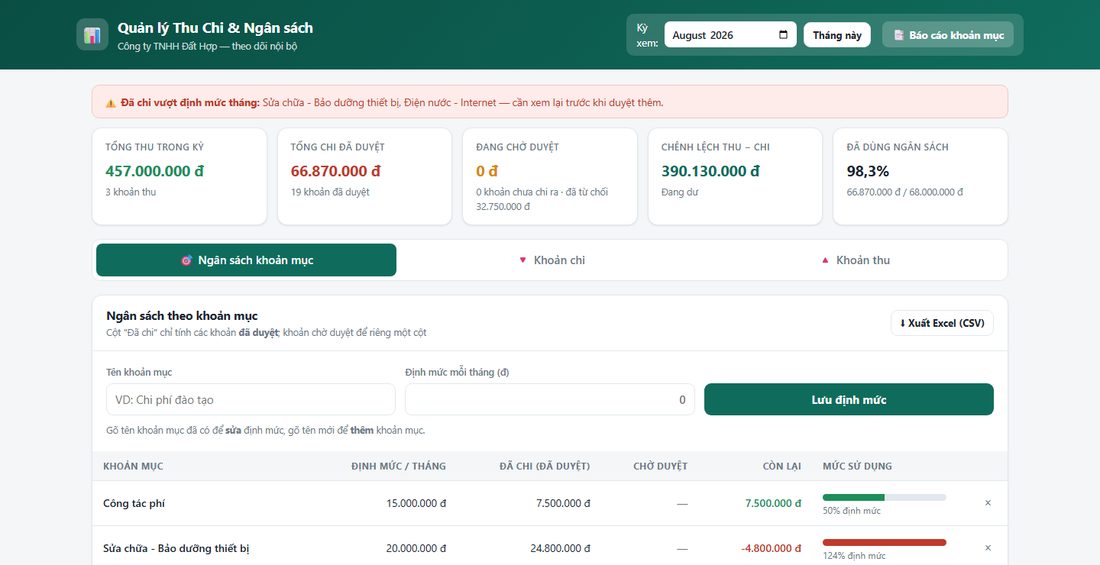Switch to the Khoản chi tab

[x=551, y=260]
